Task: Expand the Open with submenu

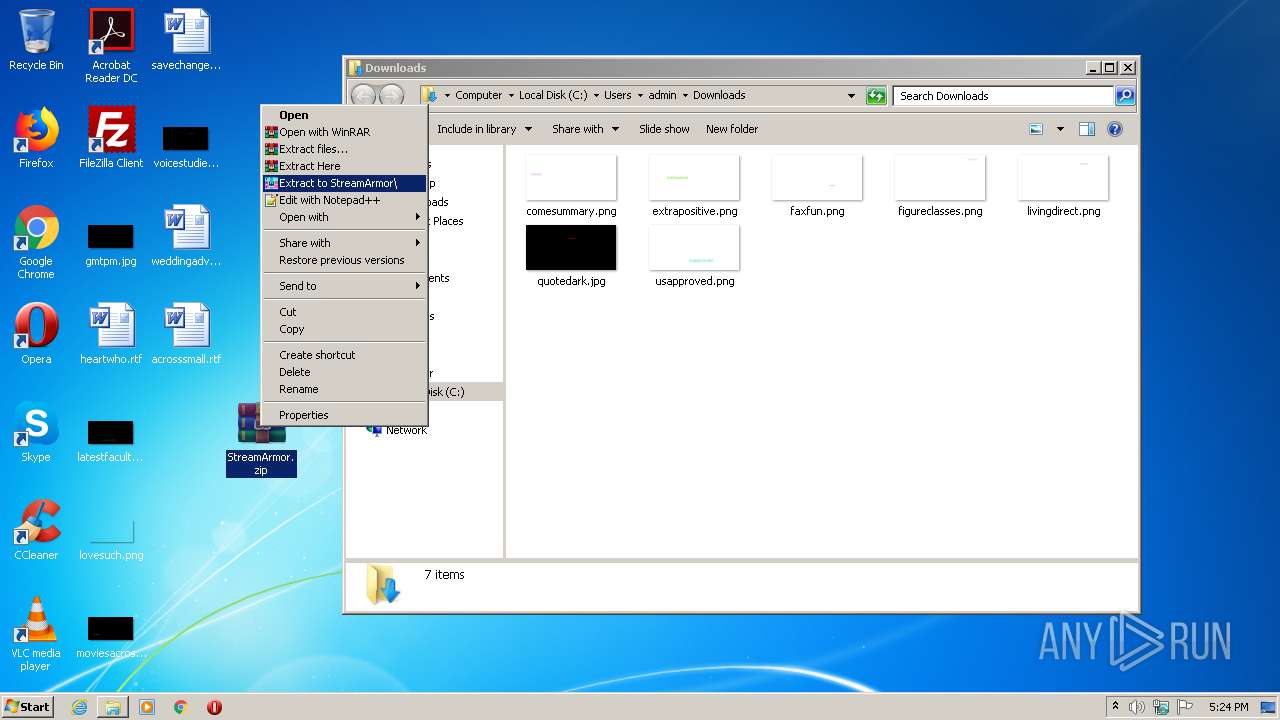Action: 344,217
